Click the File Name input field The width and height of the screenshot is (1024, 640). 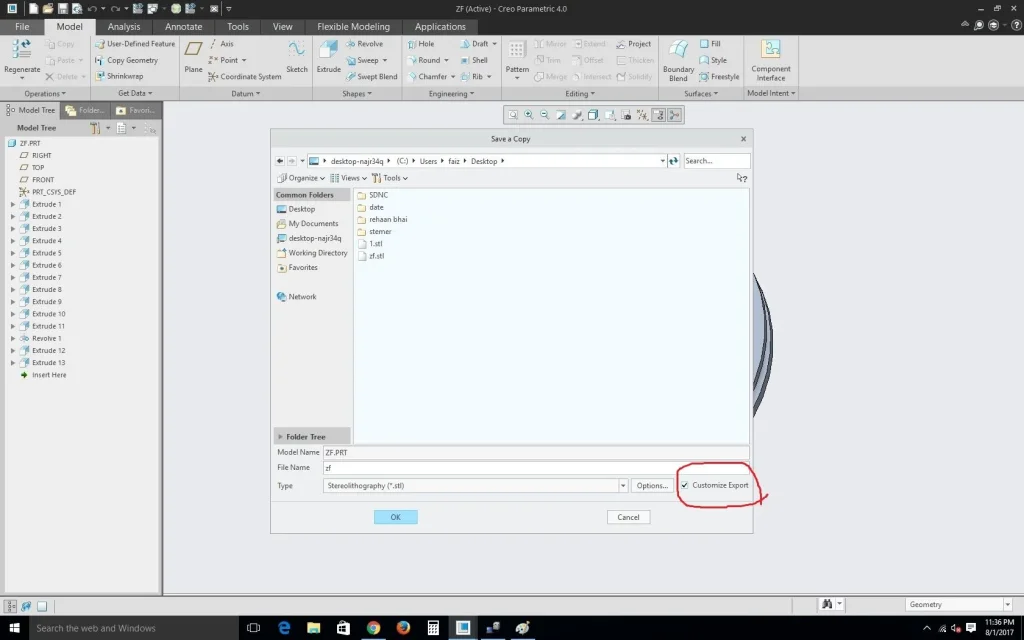coord(536,468)
